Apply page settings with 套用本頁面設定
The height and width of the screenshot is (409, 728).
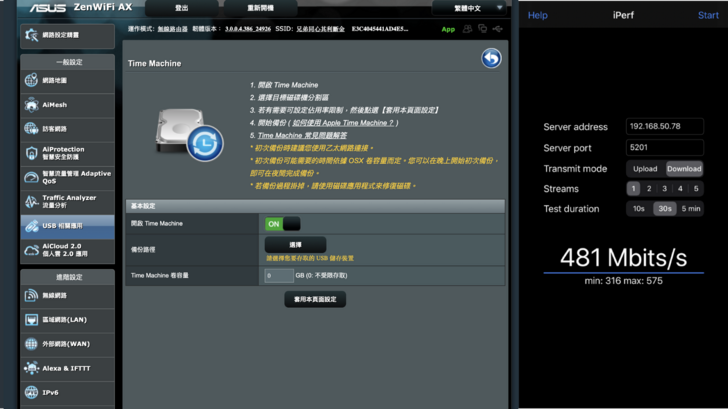click(315, 299)
